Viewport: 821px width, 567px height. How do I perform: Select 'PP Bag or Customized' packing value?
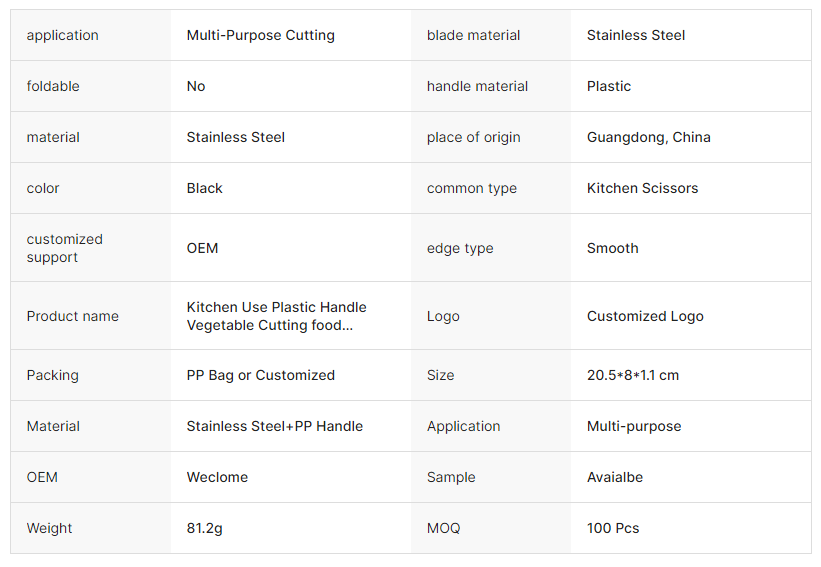click(x=260, y=375)
